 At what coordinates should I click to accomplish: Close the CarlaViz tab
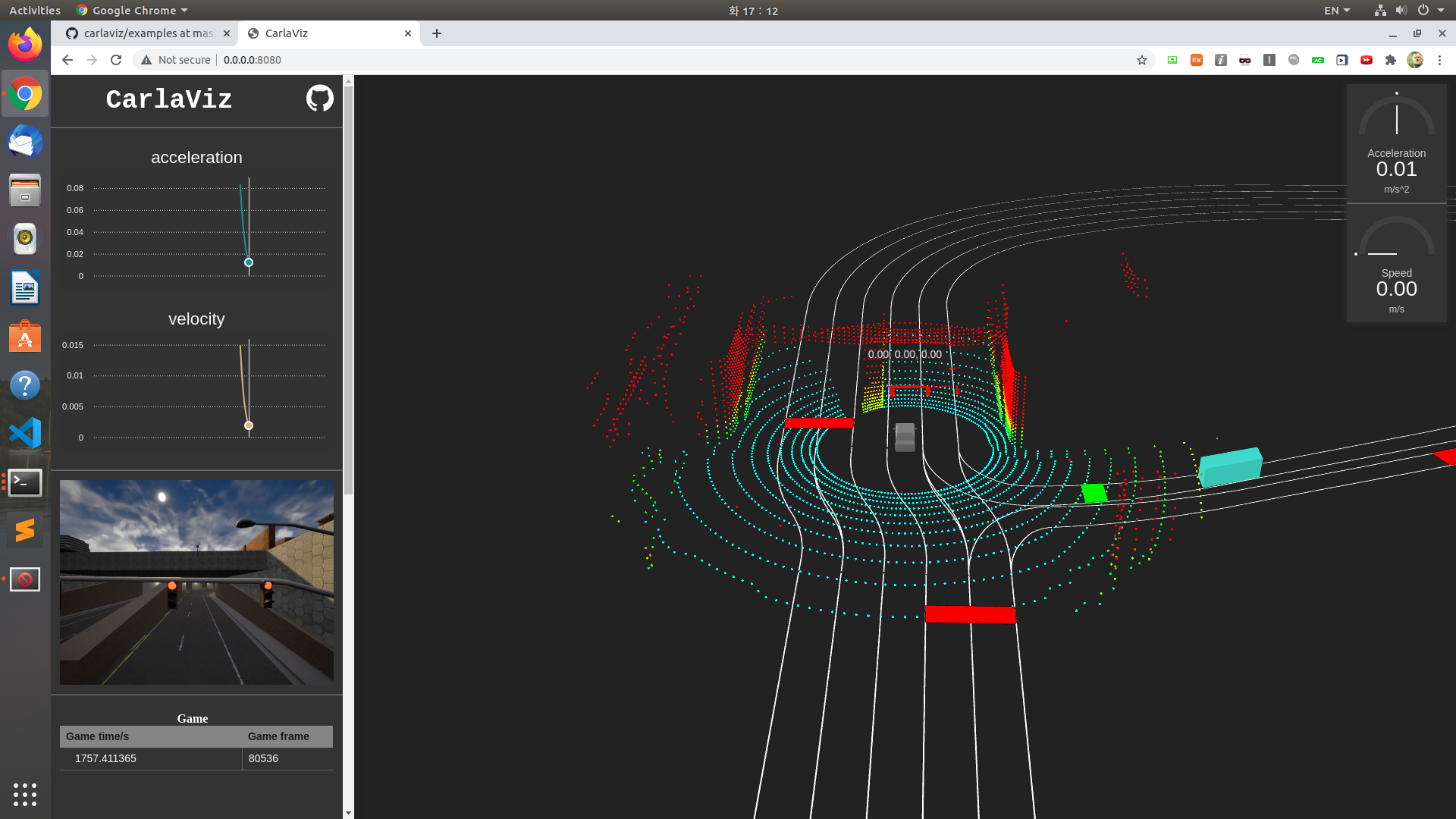point(408,33)
